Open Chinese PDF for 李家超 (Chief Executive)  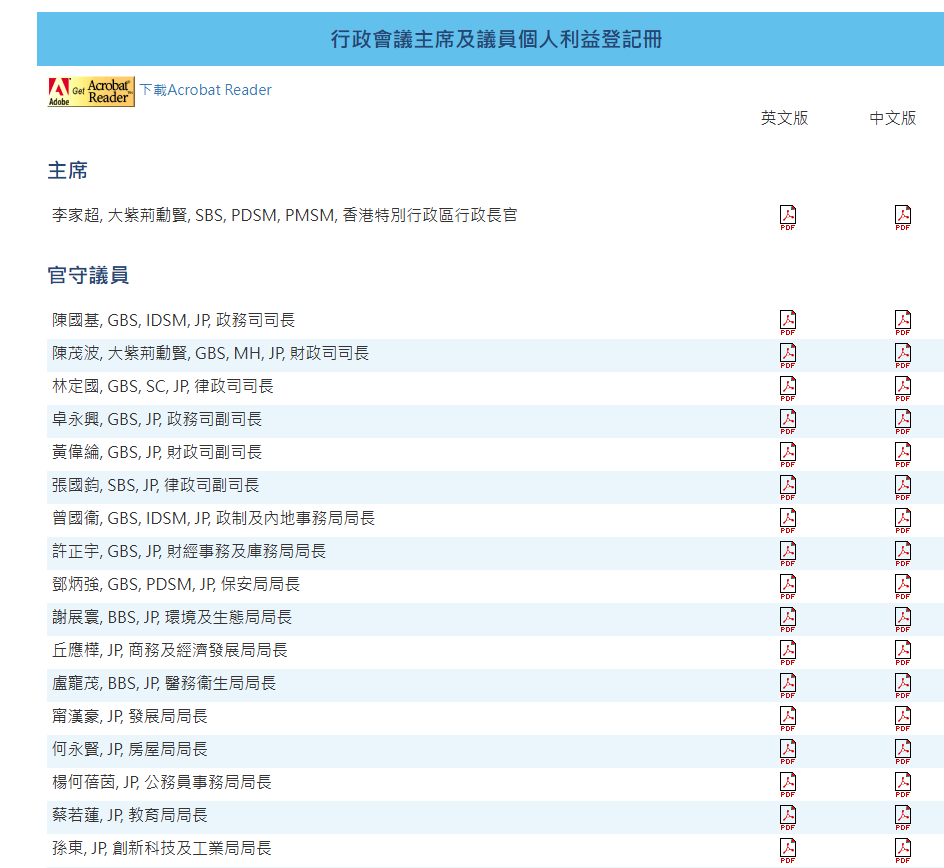click(903, 217)
